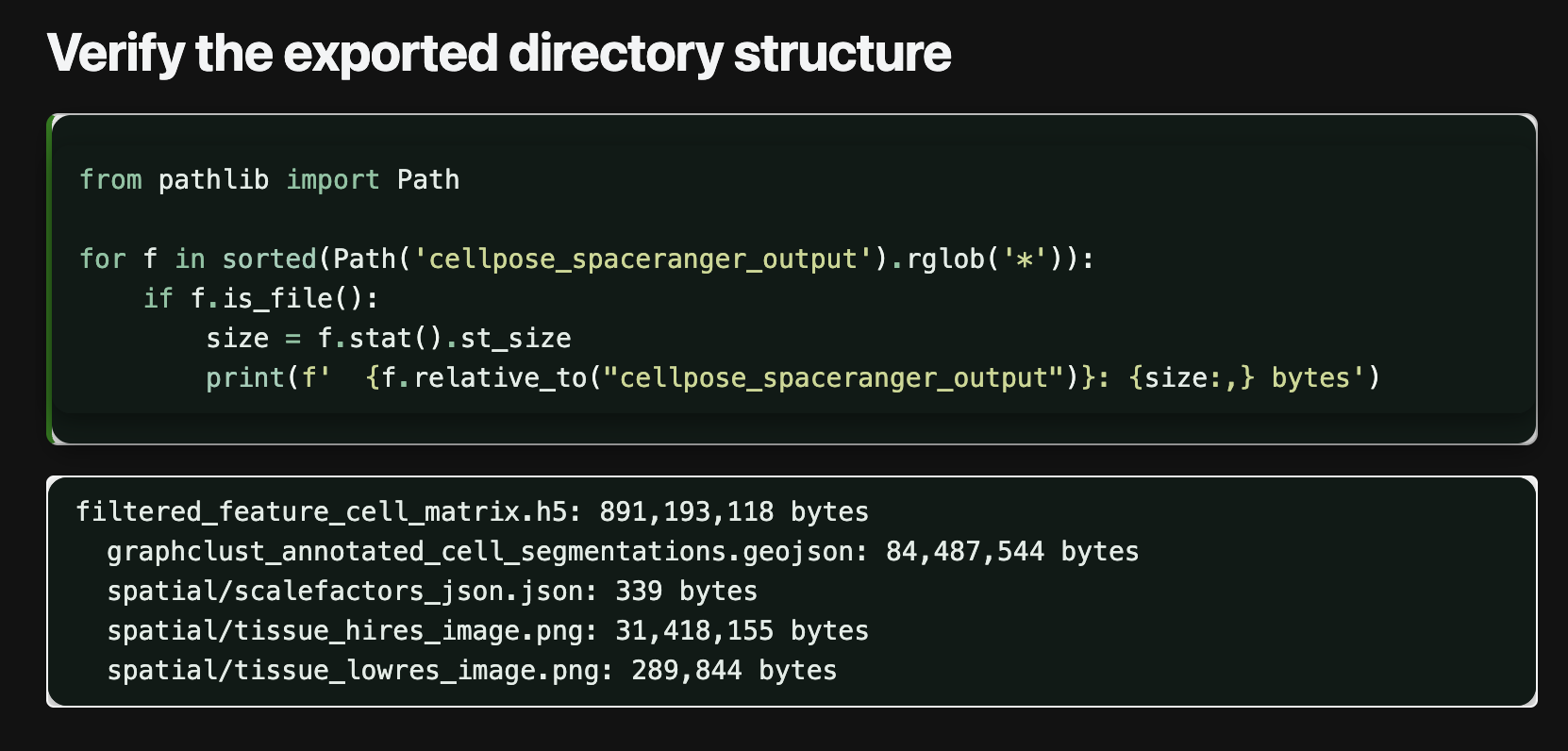The width and height of the screenshot is (1568, 751).
Task: Select the graphclust_annotated_cell_segmentations.geojson output line
Action: 623,551
